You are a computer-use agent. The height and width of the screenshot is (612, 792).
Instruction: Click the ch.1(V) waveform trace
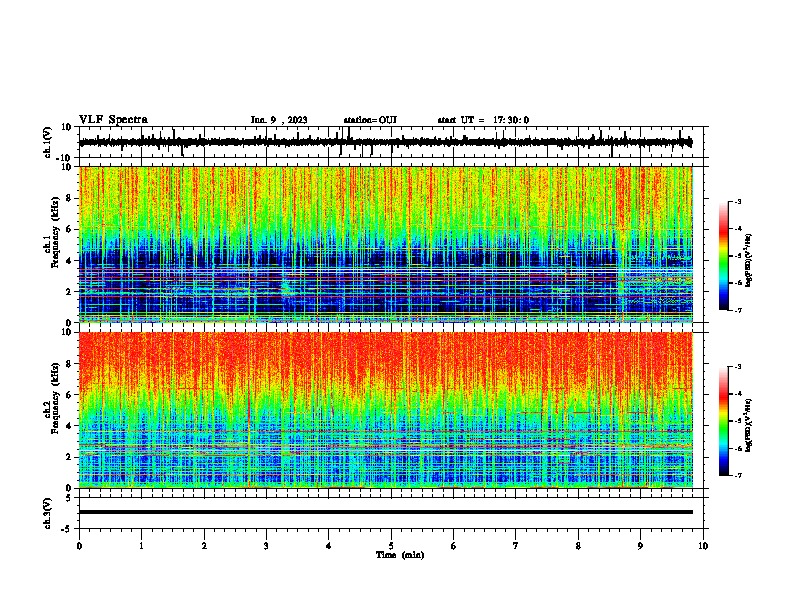386,142
